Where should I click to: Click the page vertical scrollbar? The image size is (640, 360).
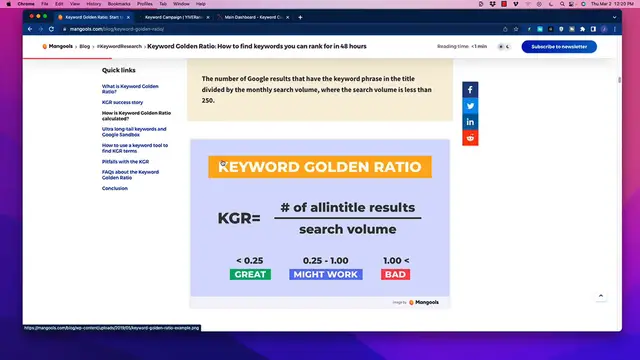point(619,80)
